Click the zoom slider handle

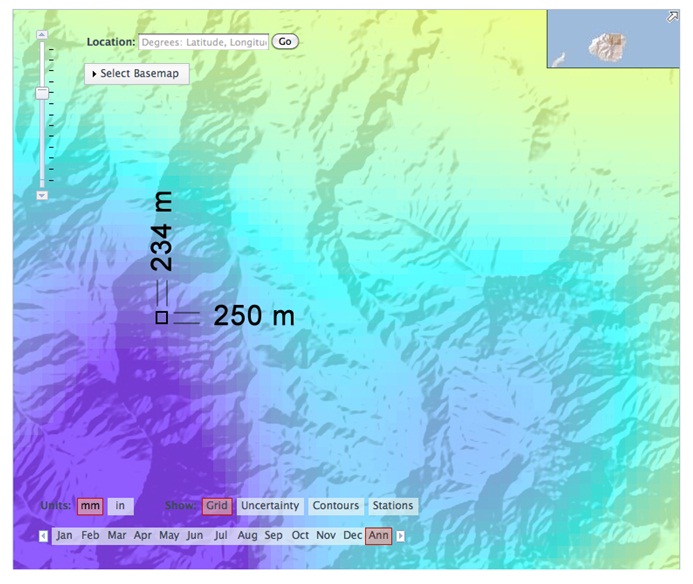[42, 93]
